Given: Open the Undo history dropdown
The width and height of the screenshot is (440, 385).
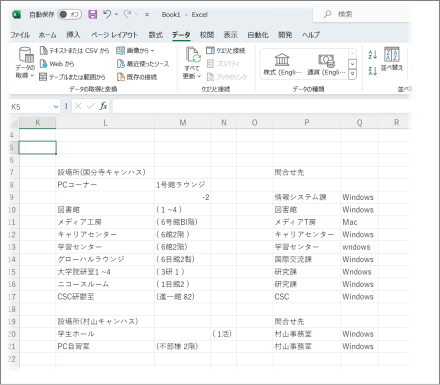Looking at the screenshot, I should point(116,14).
